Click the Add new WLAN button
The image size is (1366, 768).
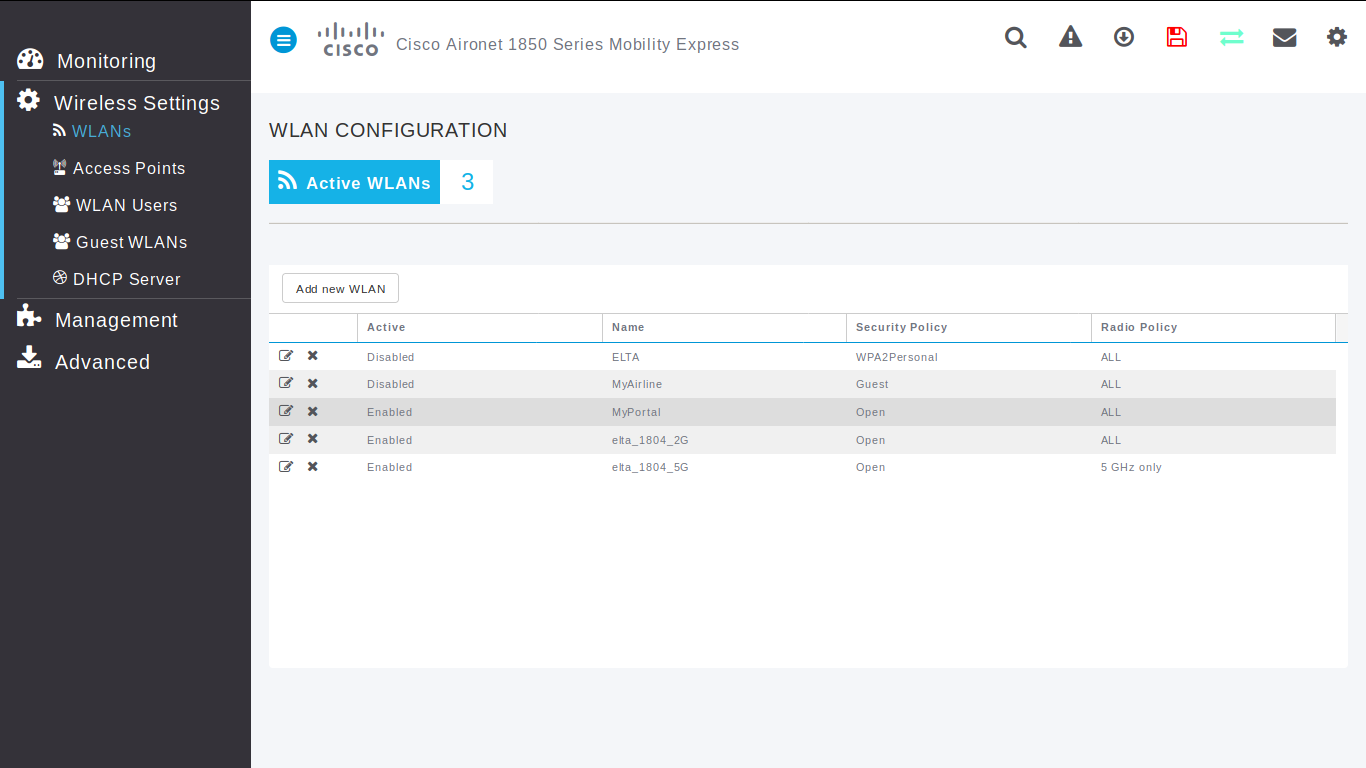click(340, 289)
